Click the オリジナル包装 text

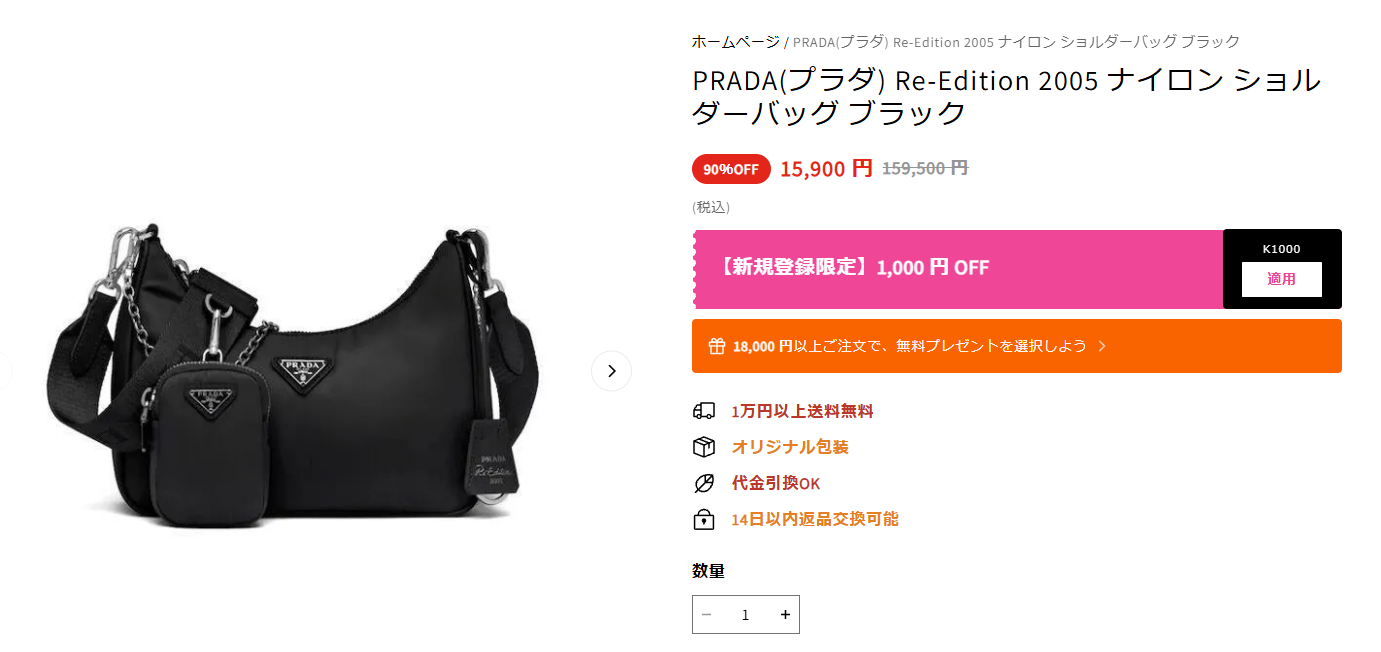[790, 447]
